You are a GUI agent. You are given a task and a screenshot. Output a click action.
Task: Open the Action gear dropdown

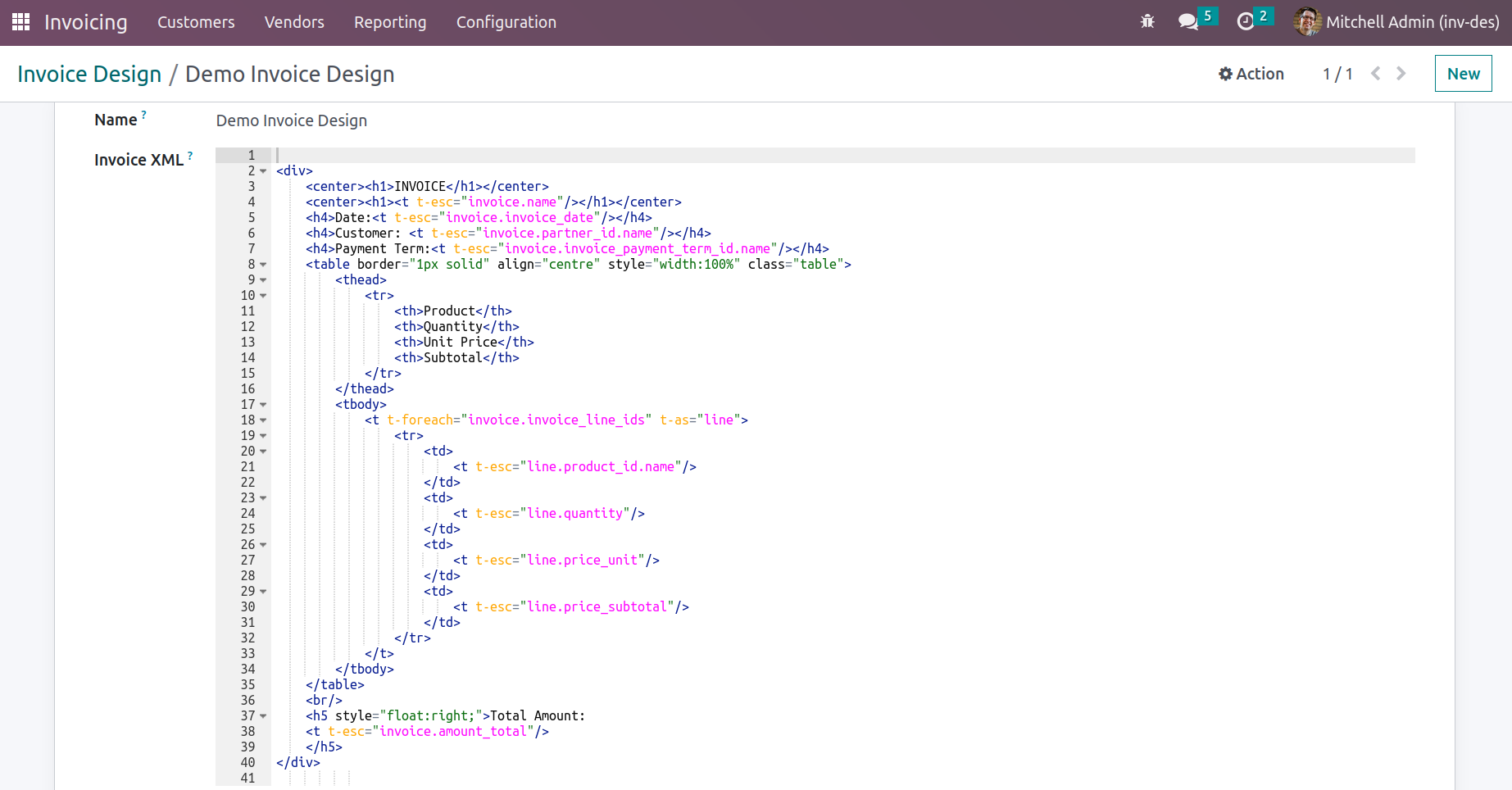point(1251,74)
